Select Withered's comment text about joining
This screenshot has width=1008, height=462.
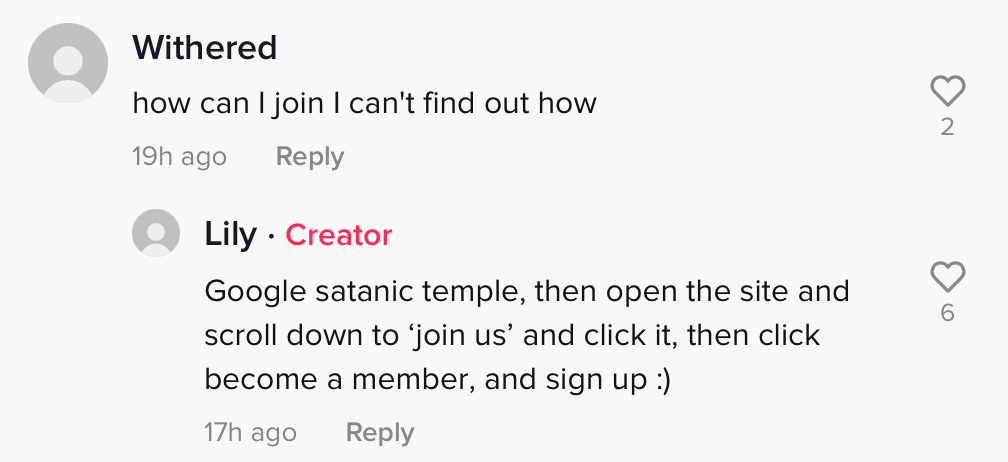[x=364, y=103]
